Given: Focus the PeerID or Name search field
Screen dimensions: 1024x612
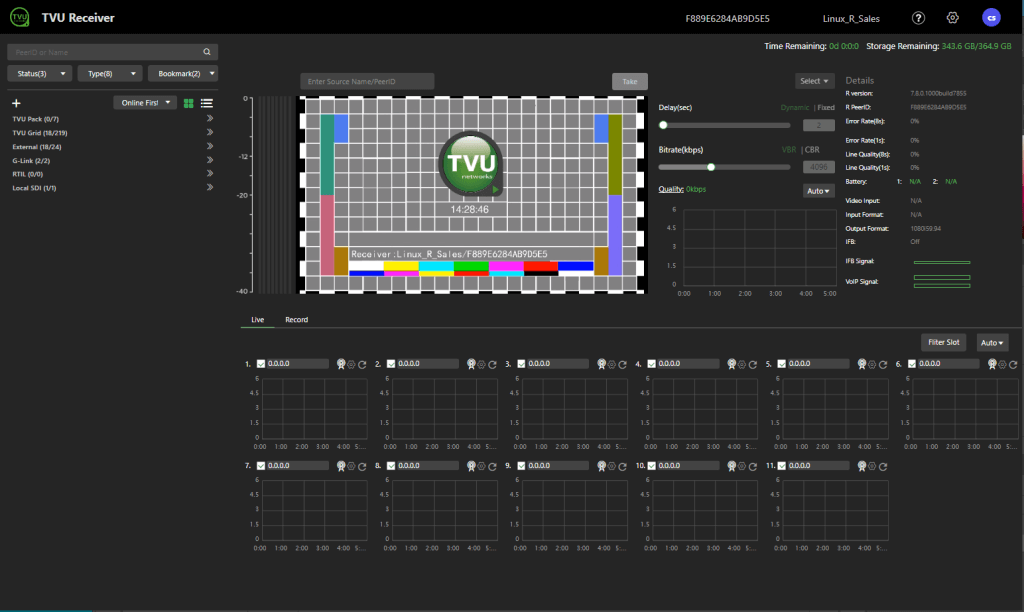Looking at the screenshot, I should pyautogui.click(x=112, y=52).
